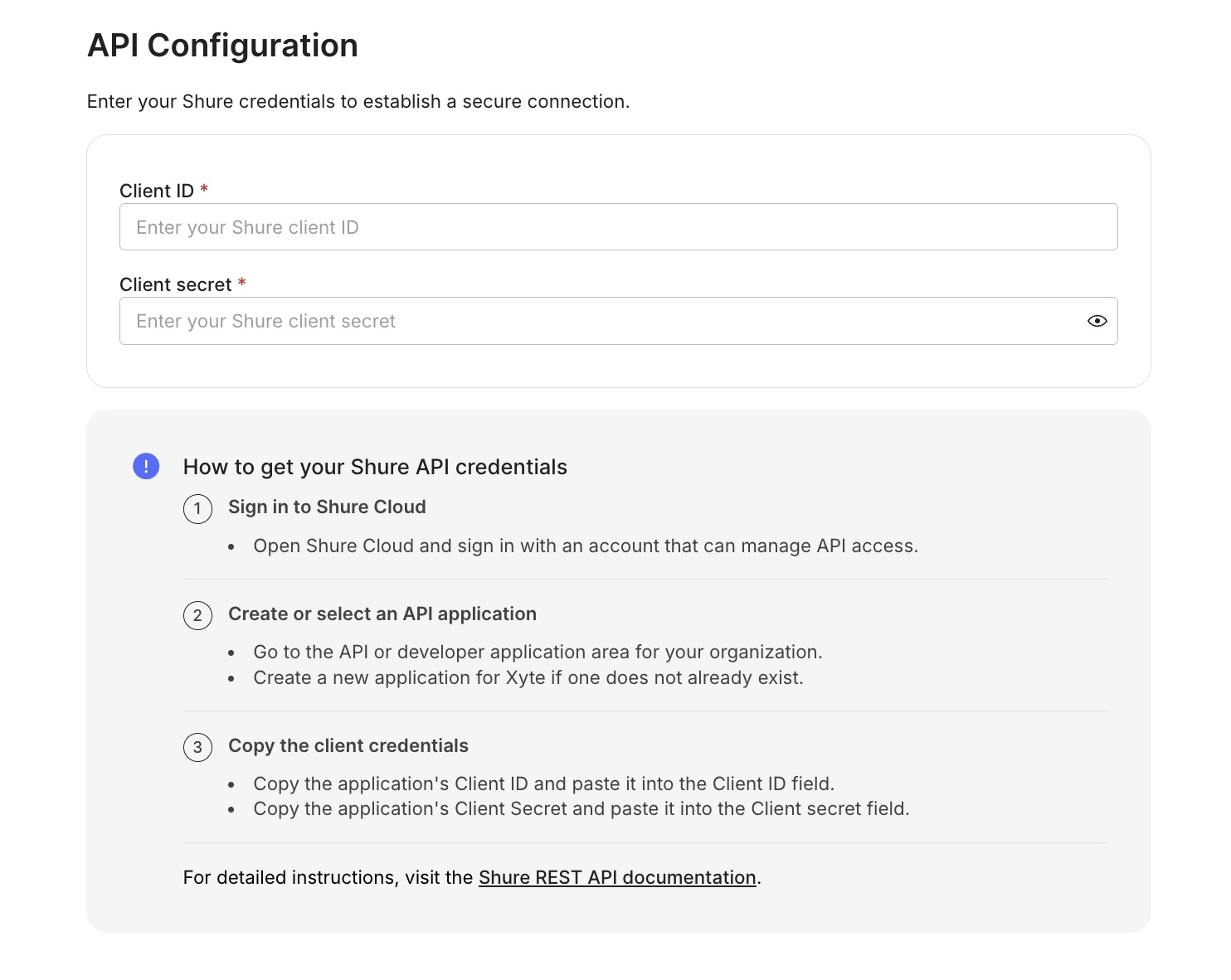Open the Shure REST API documentation link
Image resolution: width=1231 pixels, height=980 pixels.
point(617,877)
